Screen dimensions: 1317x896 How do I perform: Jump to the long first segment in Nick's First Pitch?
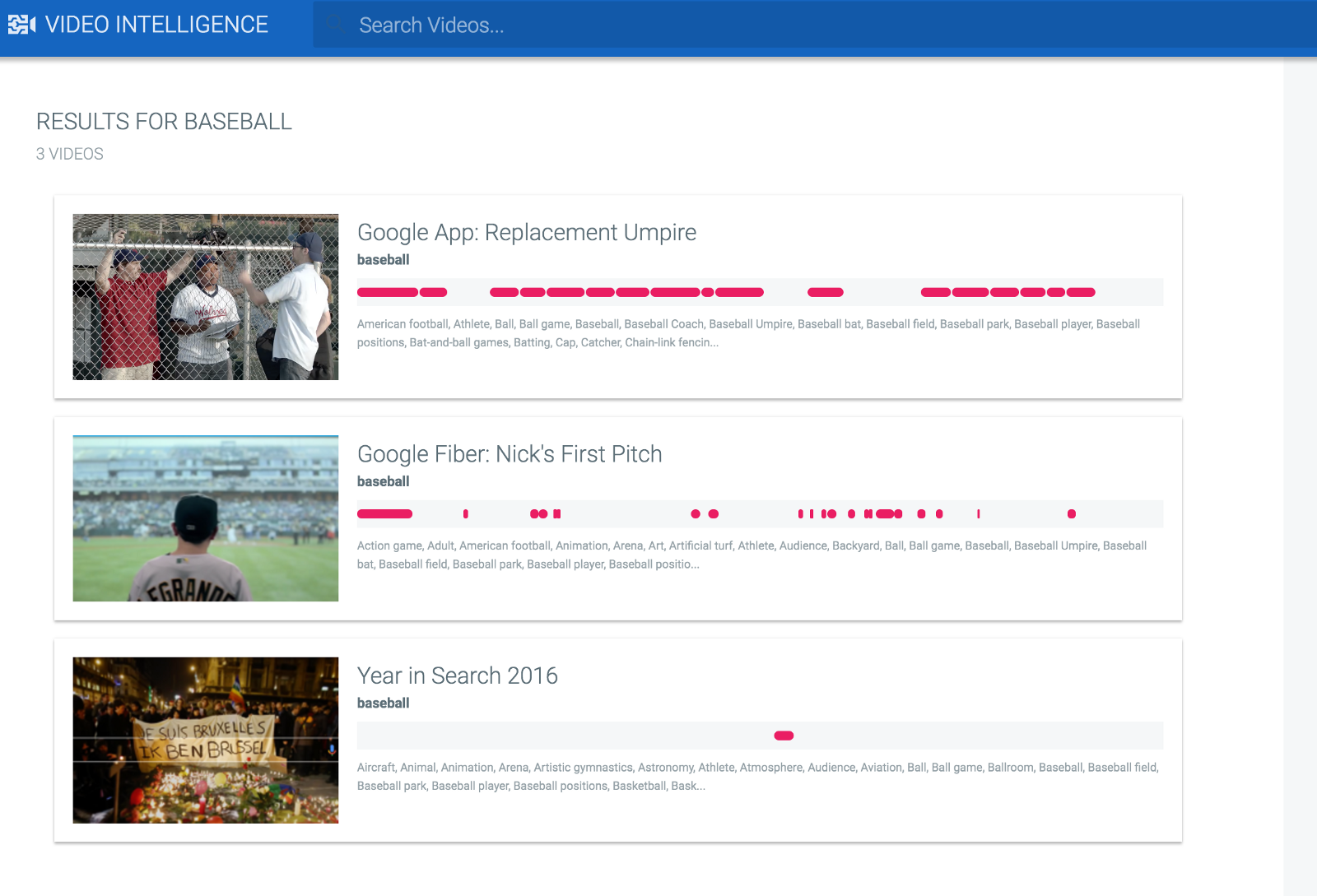(384, 514)
